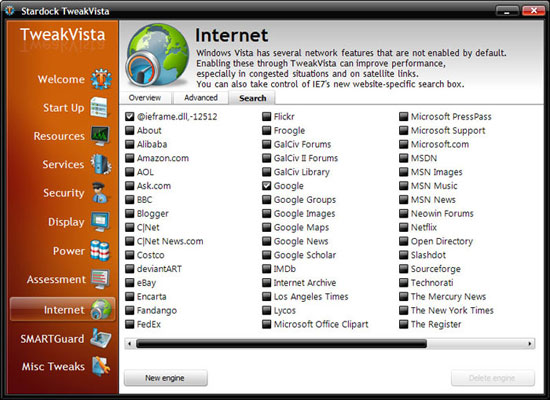
Task: Open the Display monitor icon
Action: click(x=100, y=221)
